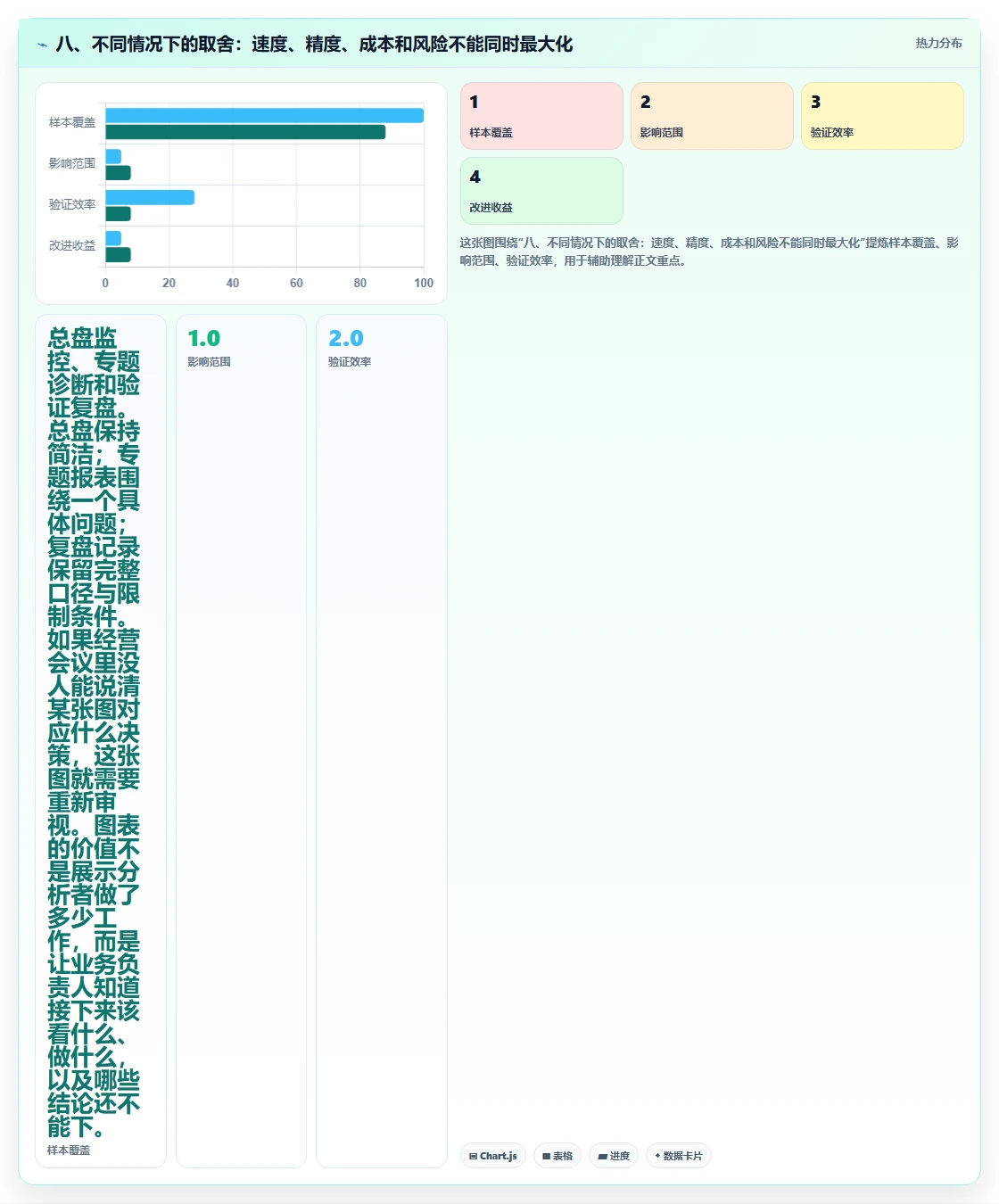Click the x-axis tick label 40

click(233, 283)
